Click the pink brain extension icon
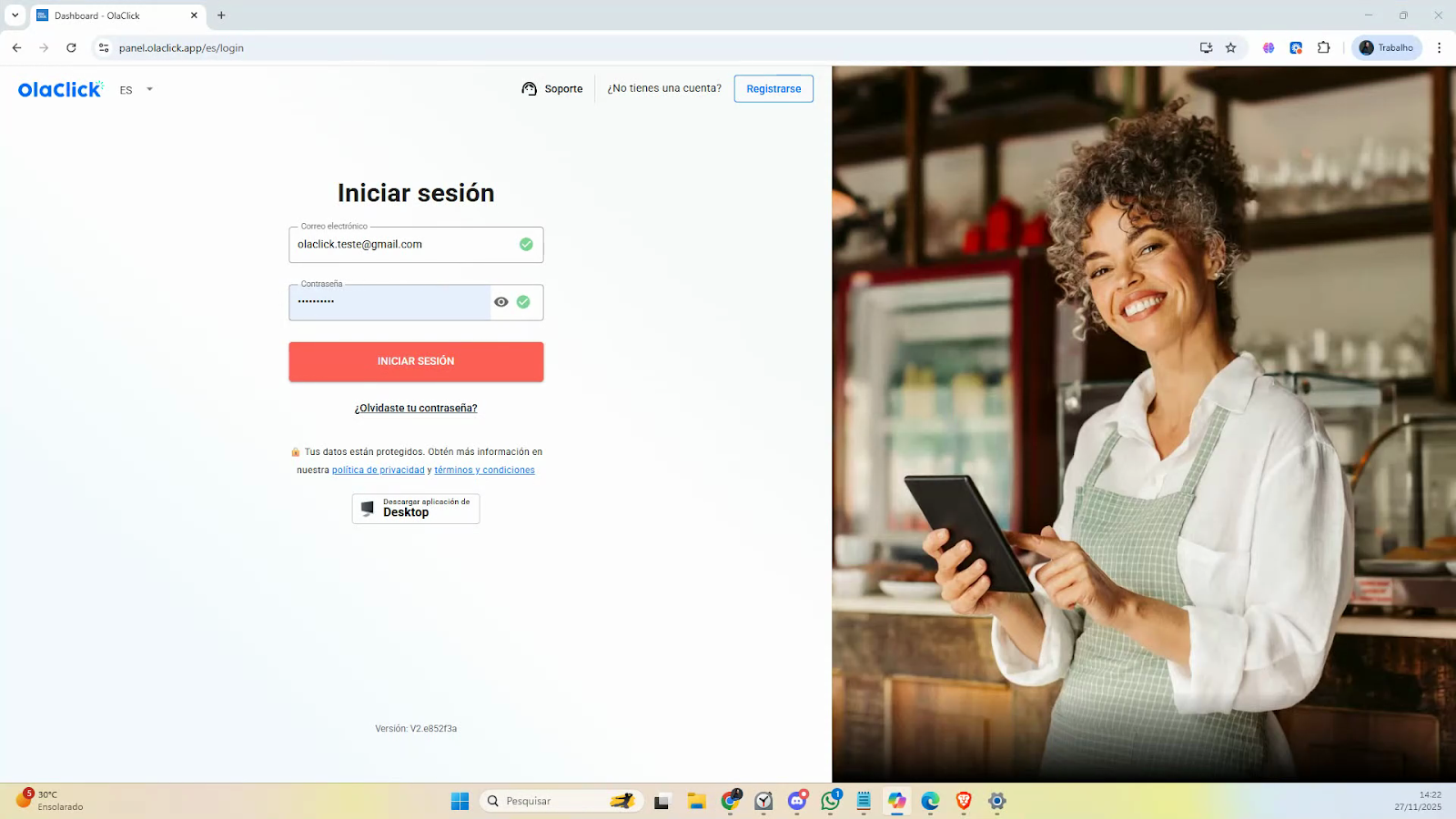This screenshot has height=819, width=1456. coord(1269,48)
